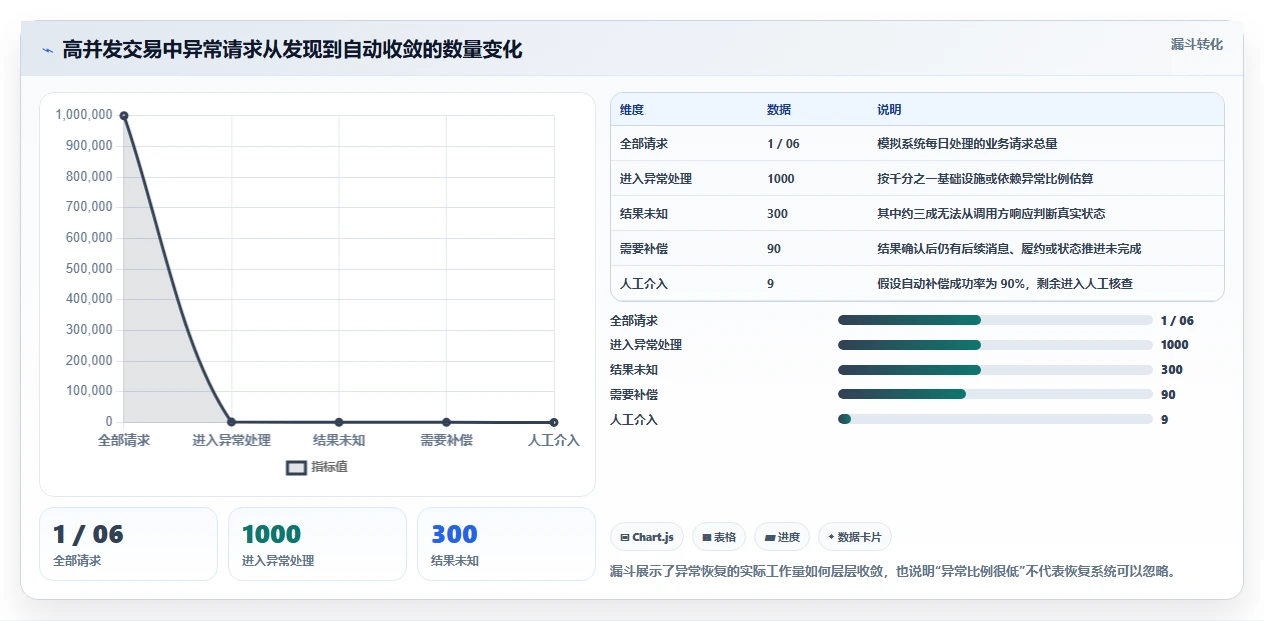Viewport: 1264px width, 621px height.
Task: Click the 人工介入 progress bar
Action: [995, 419]
